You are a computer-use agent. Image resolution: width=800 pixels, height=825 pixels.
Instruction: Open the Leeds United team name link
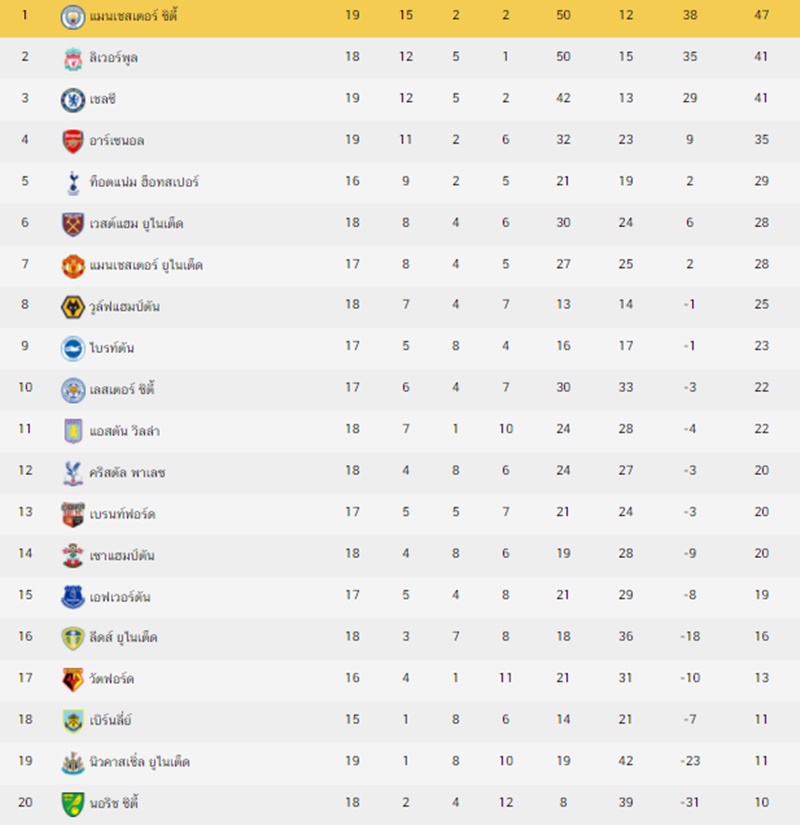[x=123, y=638]
